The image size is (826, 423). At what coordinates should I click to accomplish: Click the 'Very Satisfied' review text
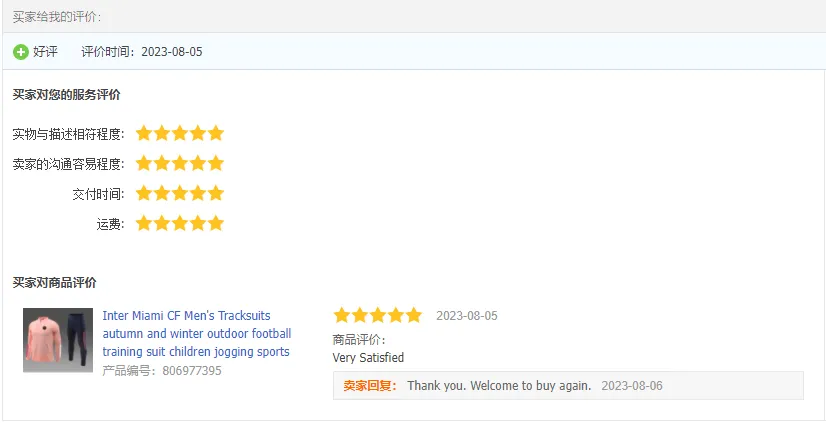[368, 357]
